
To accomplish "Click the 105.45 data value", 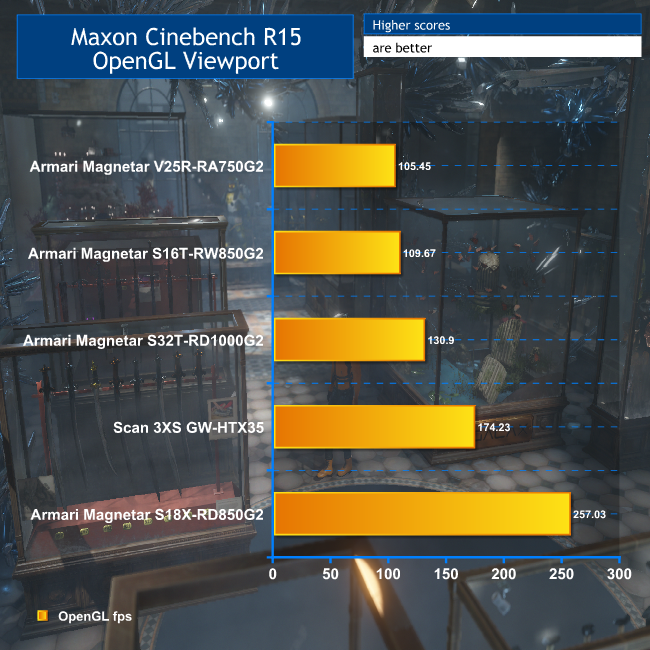I will 415,166.
